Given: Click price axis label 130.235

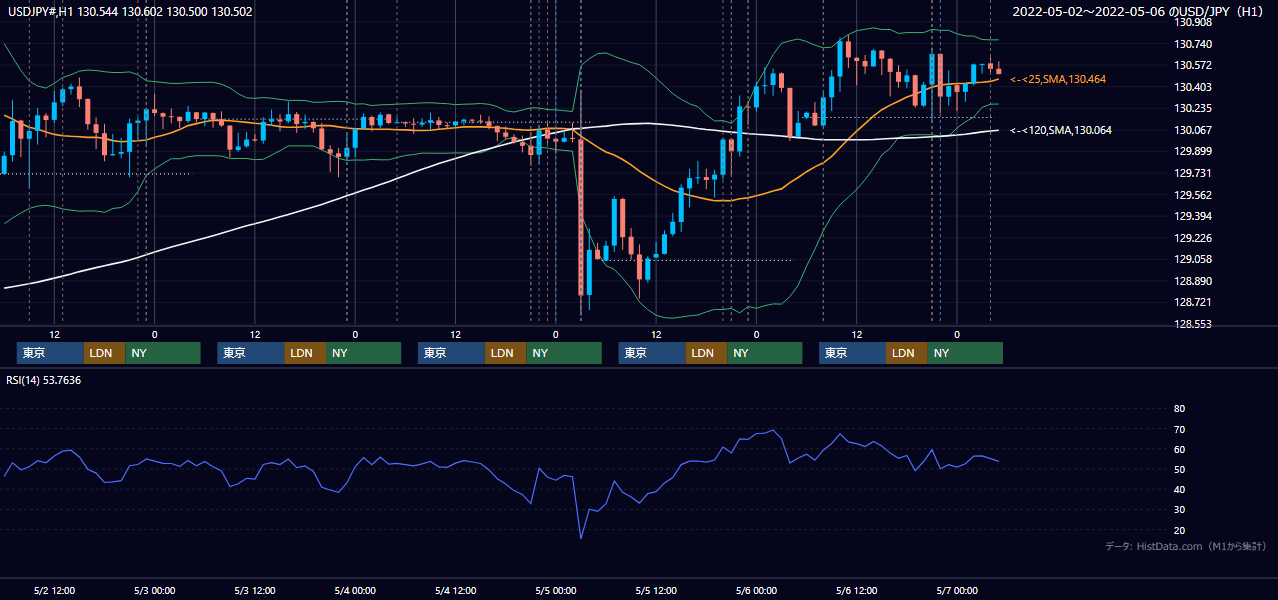Looking at the screenshot, I should (x=1193, y=109).
